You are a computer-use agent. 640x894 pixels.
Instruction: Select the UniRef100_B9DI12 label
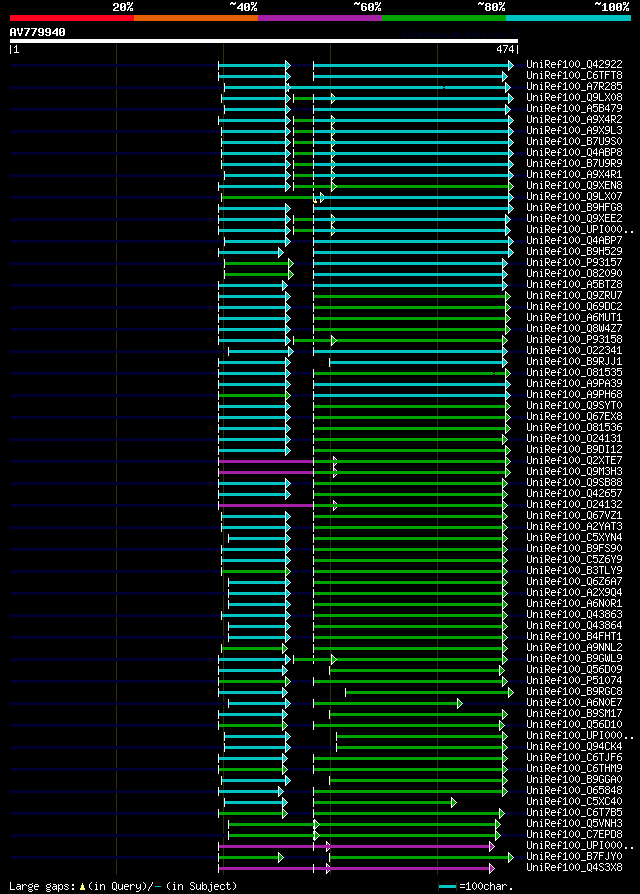pyautogui.click(x=574, y=450)
